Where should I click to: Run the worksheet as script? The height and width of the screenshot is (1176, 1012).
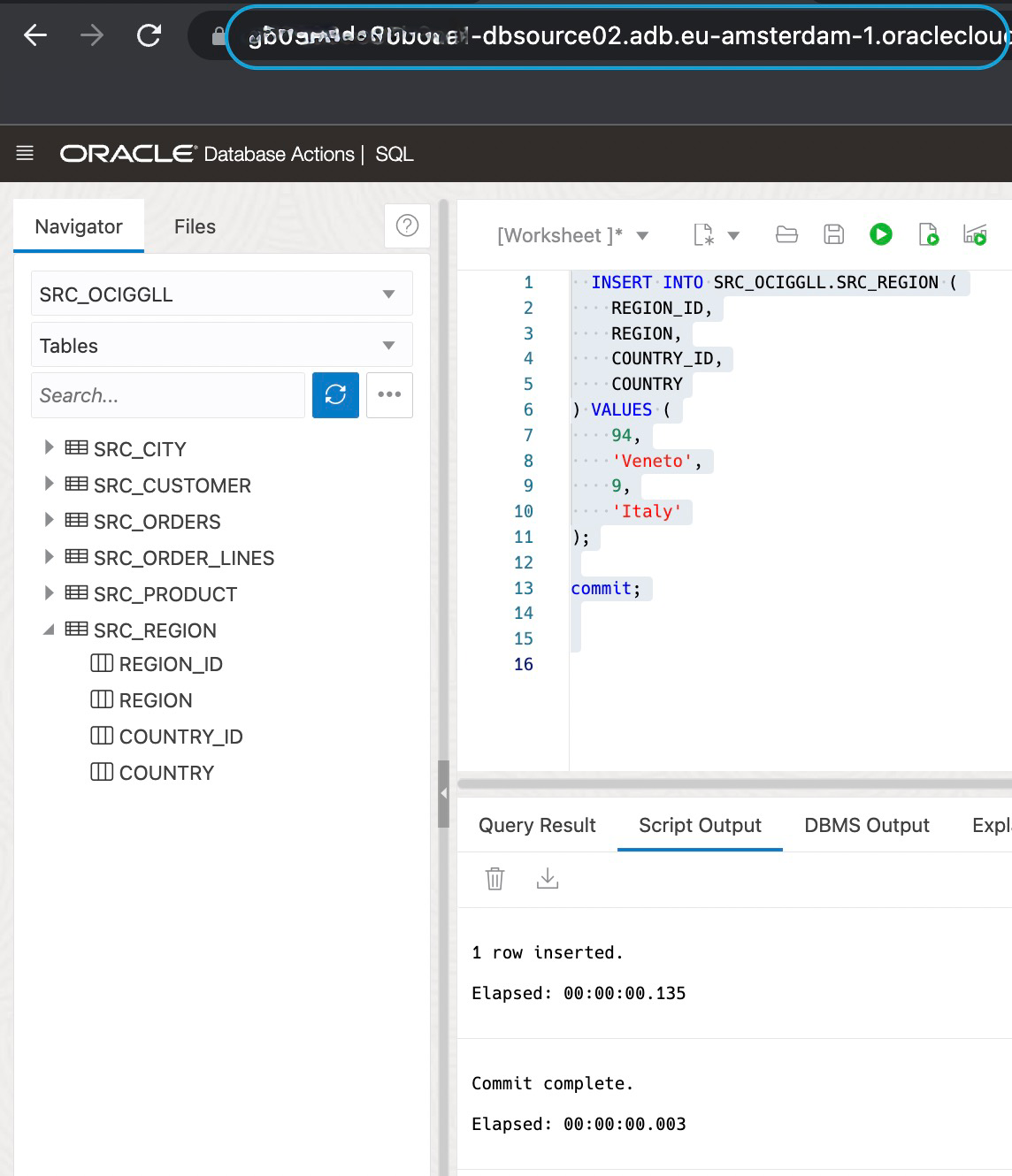928,234
